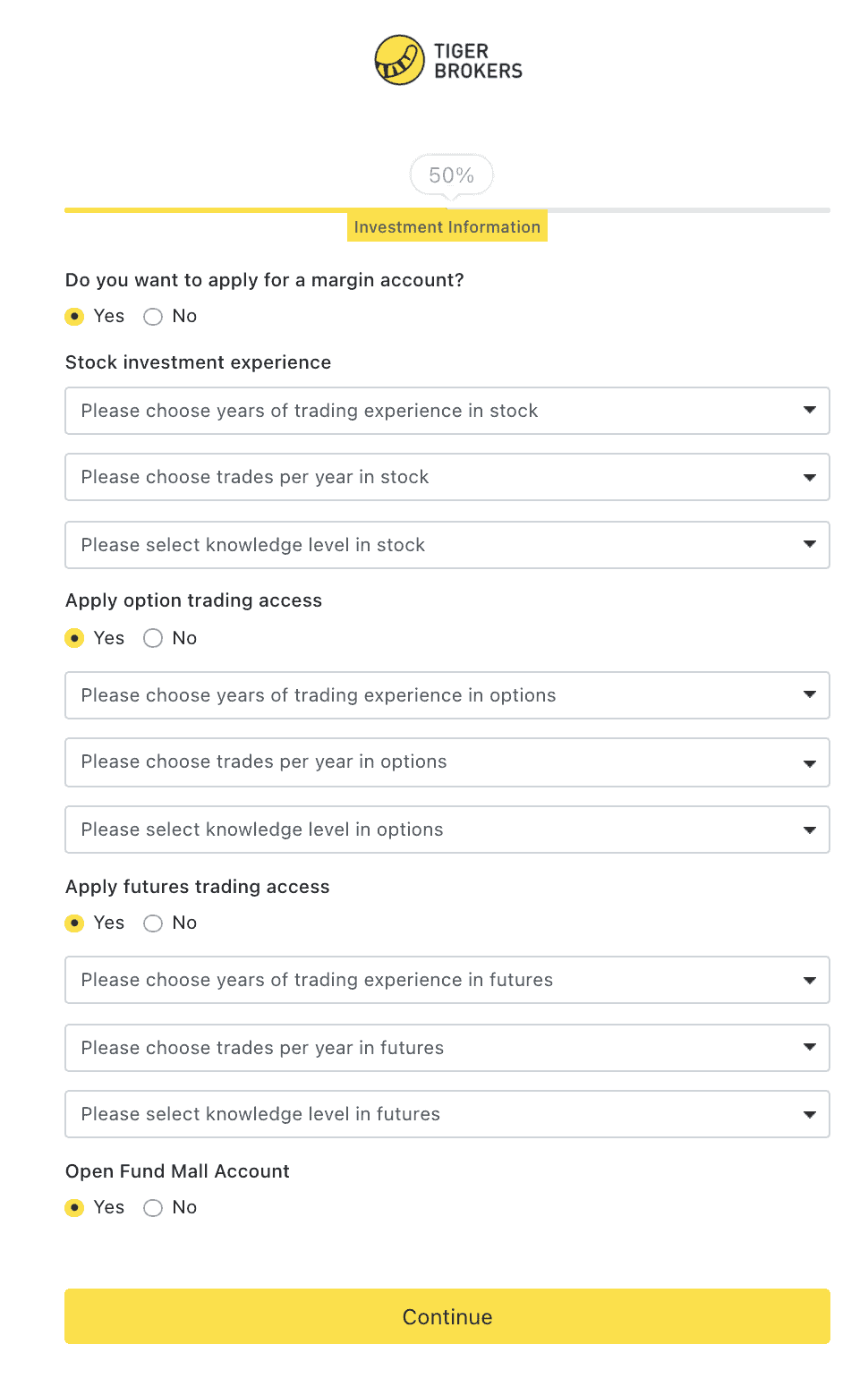Click the Tiger Brokers brand name text
Screen dimensions: 868x1387
[x=478, y=61]
